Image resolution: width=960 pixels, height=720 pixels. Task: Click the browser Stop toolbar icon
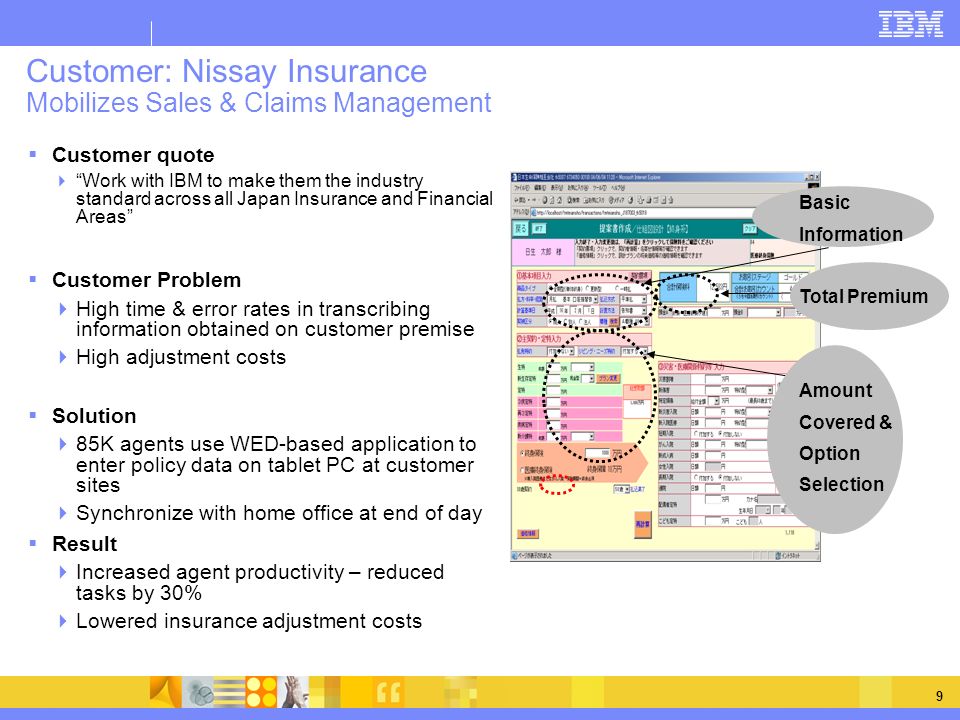(545, 200)
